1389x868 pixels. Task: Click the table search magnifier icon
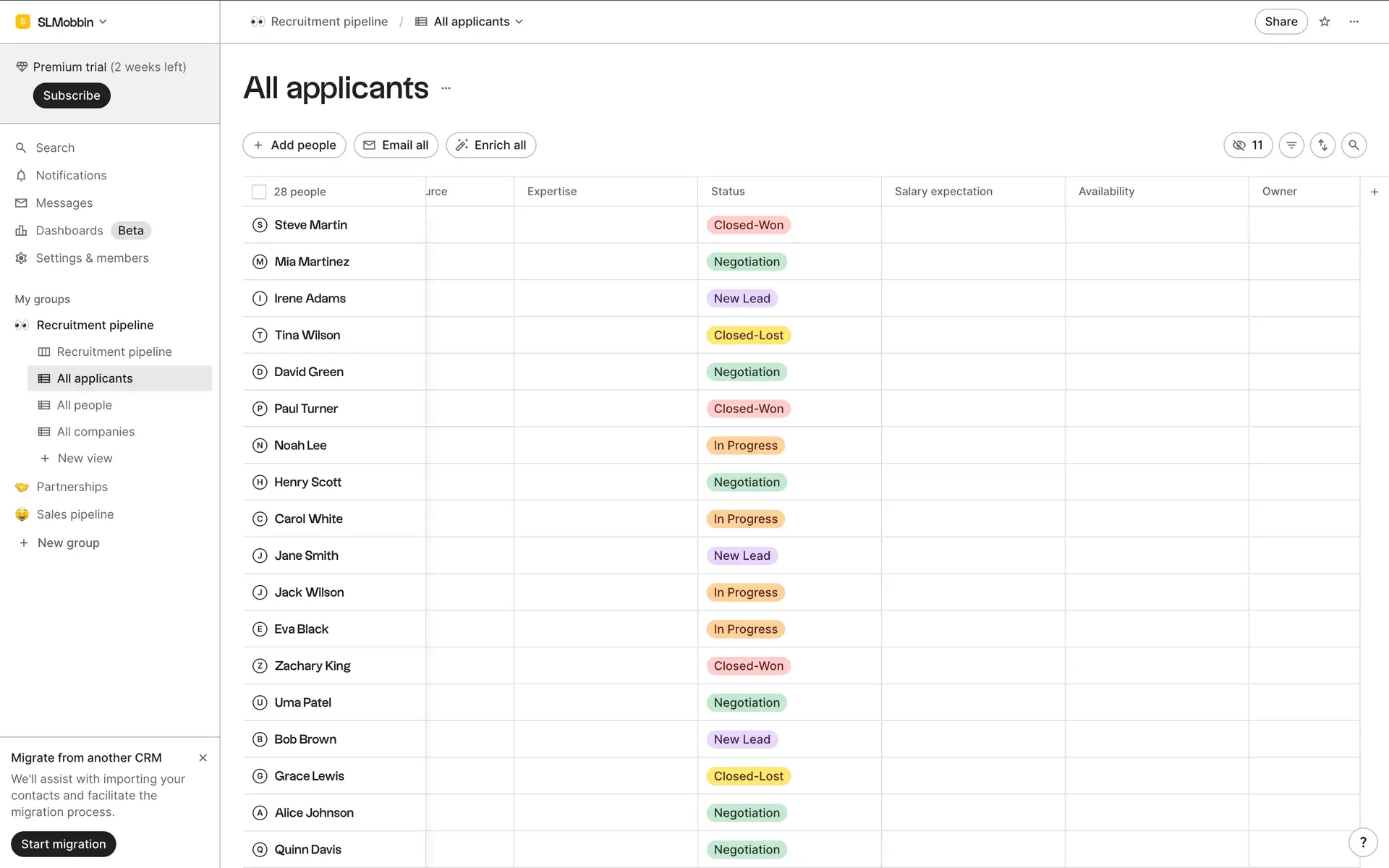1354,145
